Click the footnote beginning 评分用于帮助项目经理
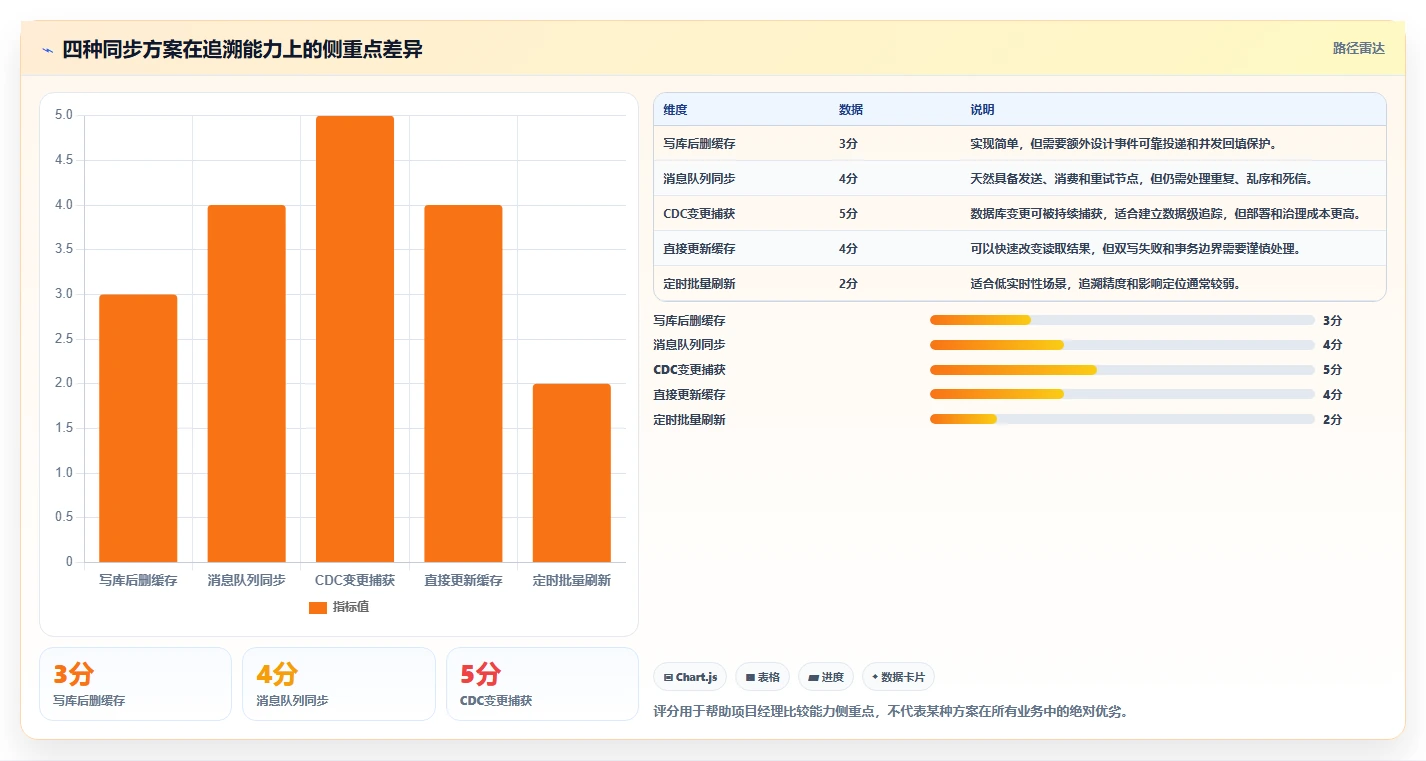Image resolution: width=1426 pixels, height=761 pixels. [x=890, y=712]
